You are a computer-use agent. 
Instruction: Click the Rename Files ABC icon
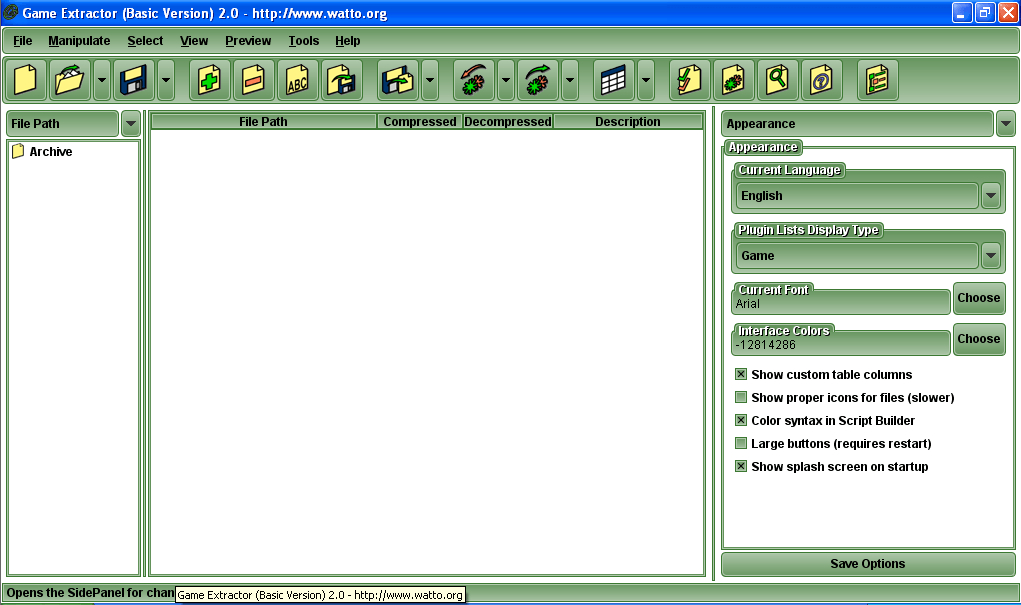click(x=298, y=80)
